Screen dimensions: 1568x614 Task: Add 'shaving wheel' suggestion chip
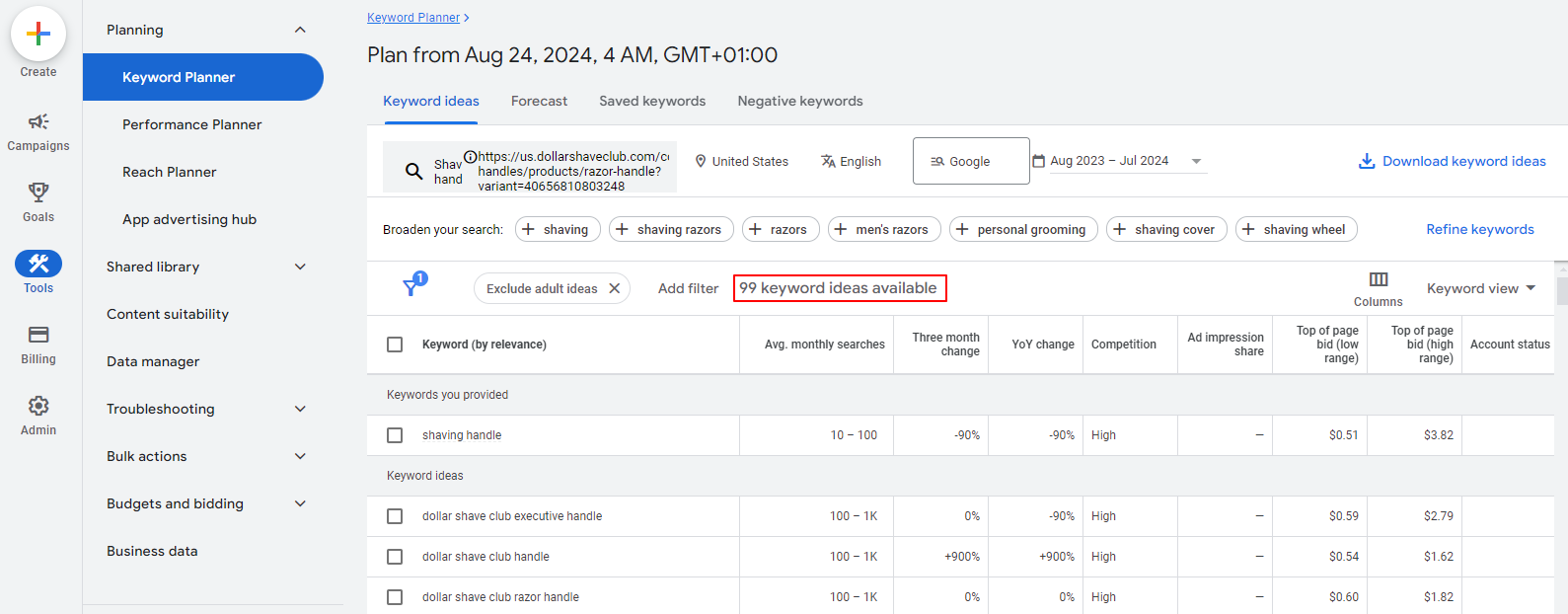pos(1297,229)
